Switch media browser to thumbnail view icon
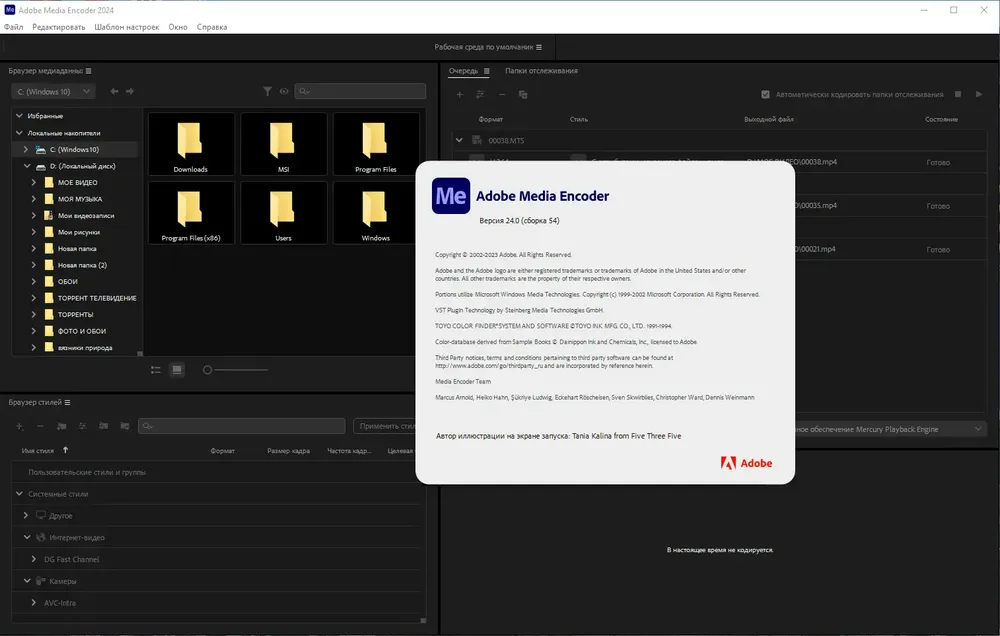 pyautogui.click(x=177, y=369)
